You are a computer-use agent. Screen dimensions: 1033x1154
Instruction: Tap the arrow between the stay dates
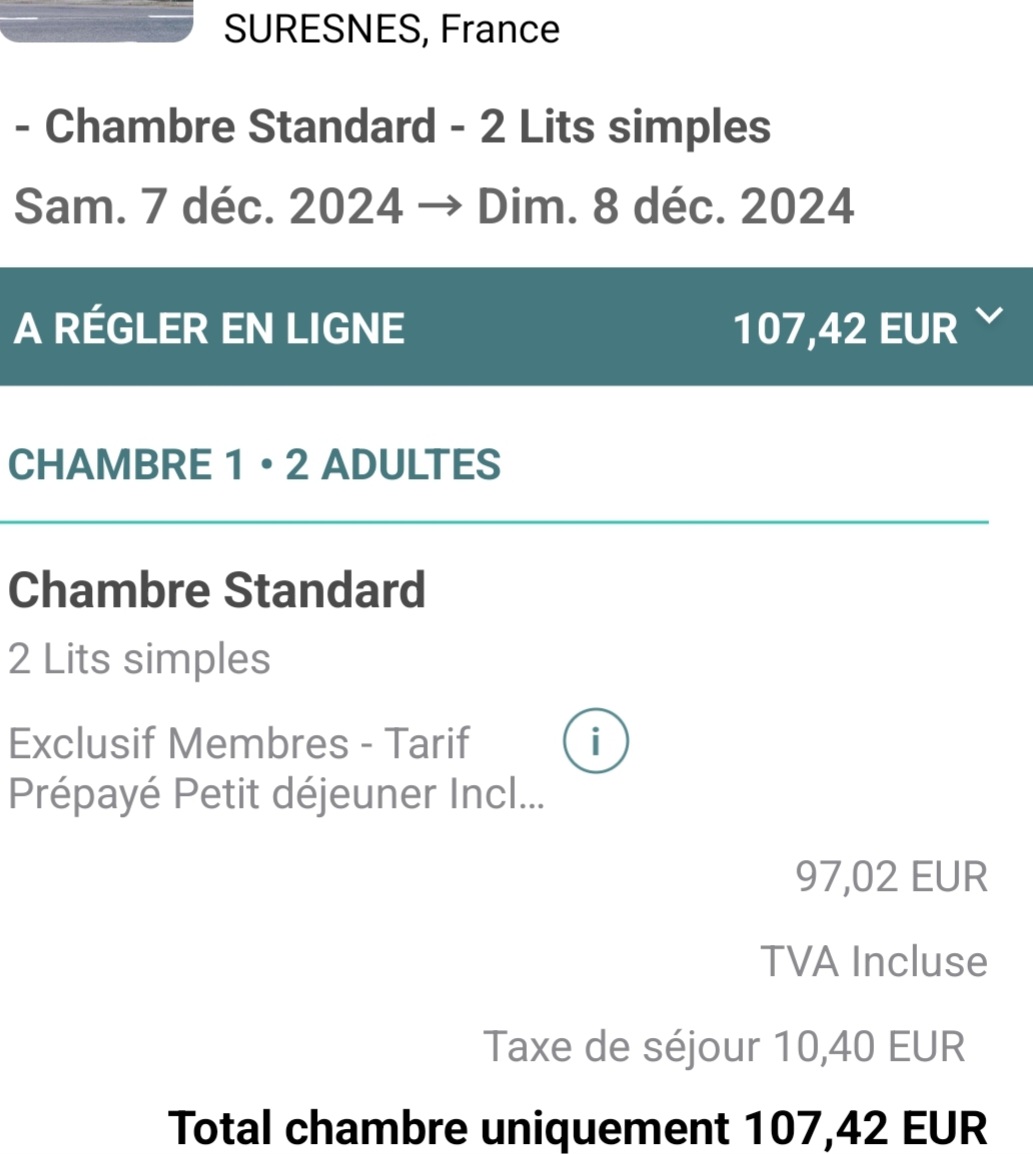[440, 207]
